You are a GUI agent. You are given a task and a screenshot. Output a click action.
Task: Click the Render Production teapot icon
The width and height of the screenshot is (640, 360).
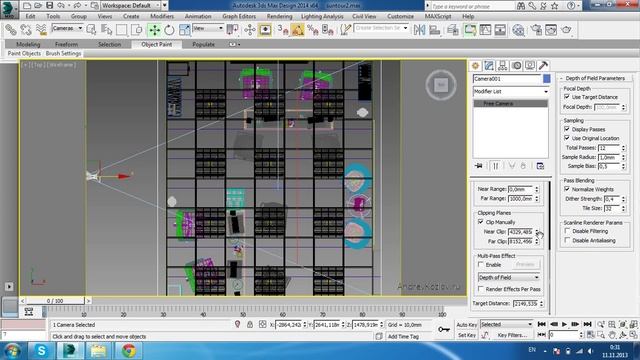(566, 30)
